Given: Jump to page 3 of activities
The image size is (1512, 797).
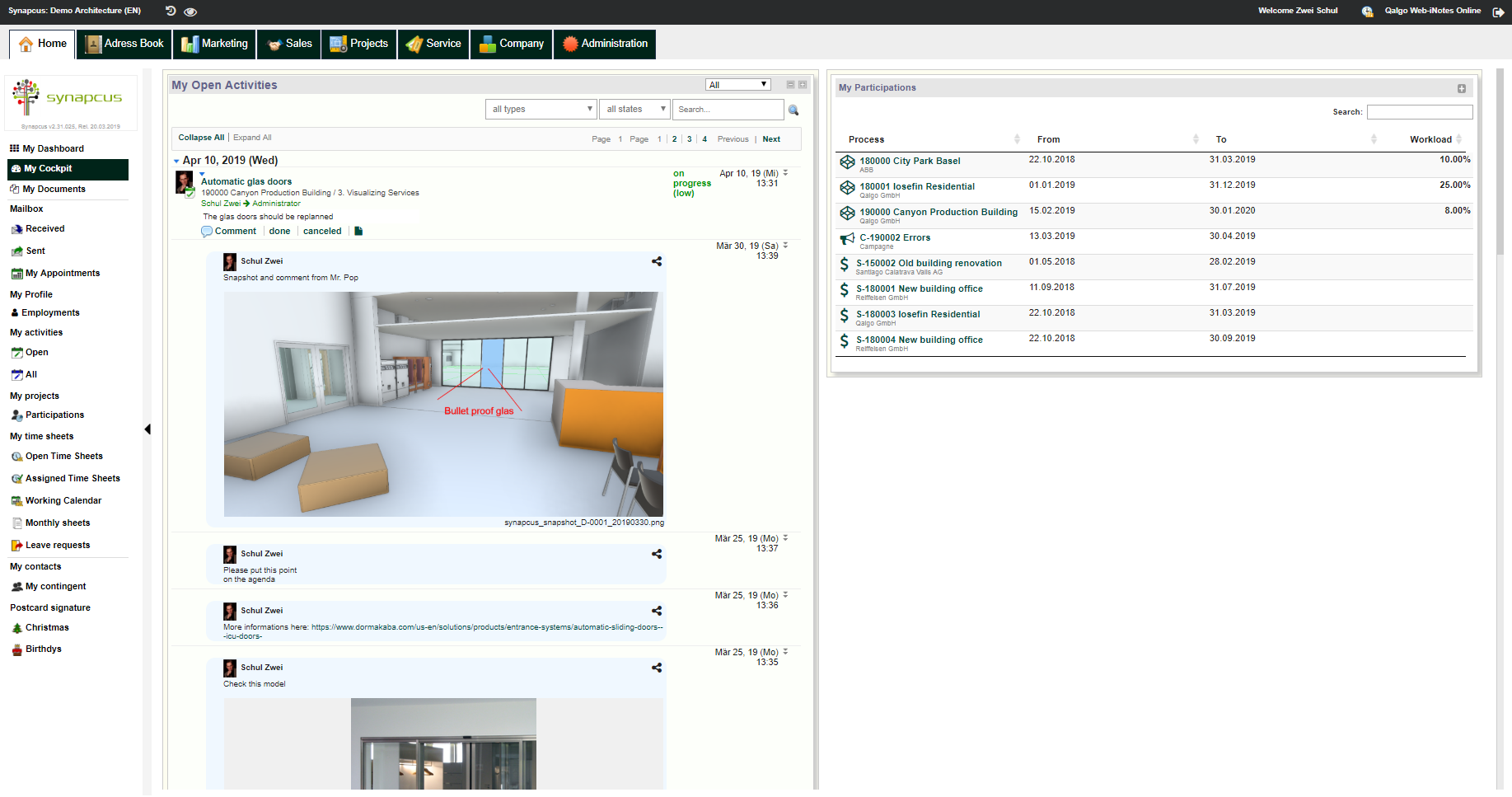Looking at the screenshot, I should [690, 139].
